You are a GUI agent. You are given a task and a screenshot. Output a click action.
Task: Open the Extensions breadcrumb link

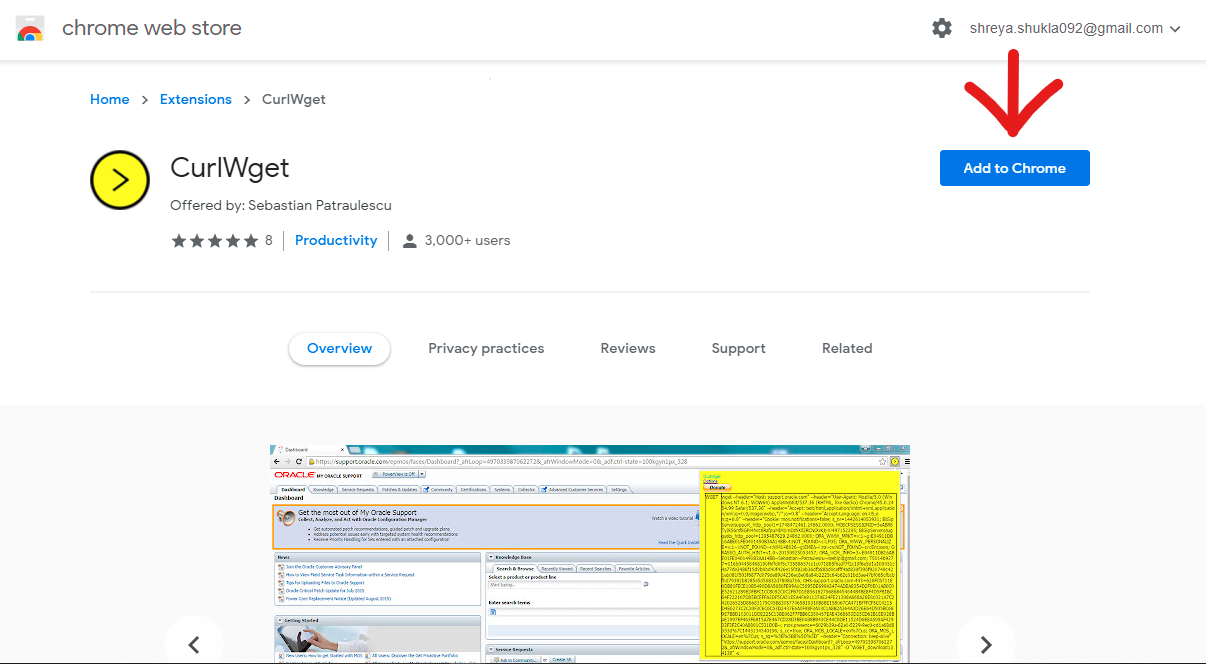pos(196,99)
